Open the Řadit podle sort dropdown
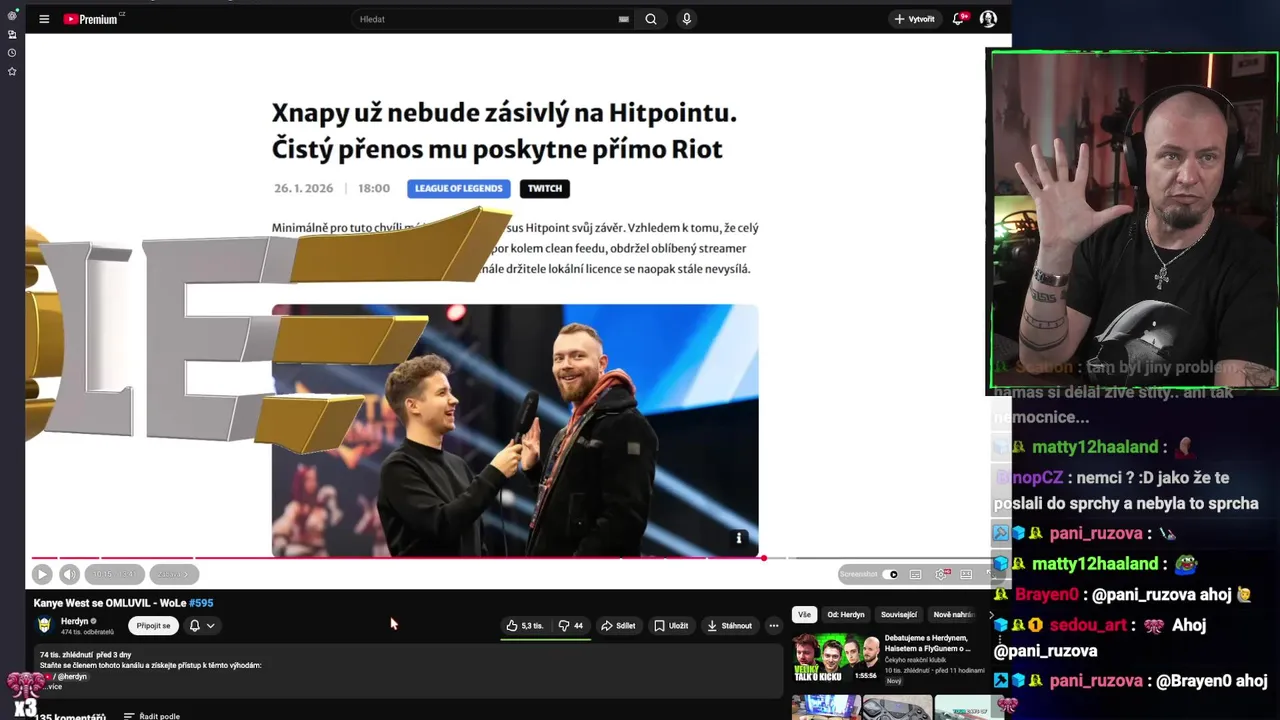Viewport: 1280px width, 720px height. coord(152,716)
